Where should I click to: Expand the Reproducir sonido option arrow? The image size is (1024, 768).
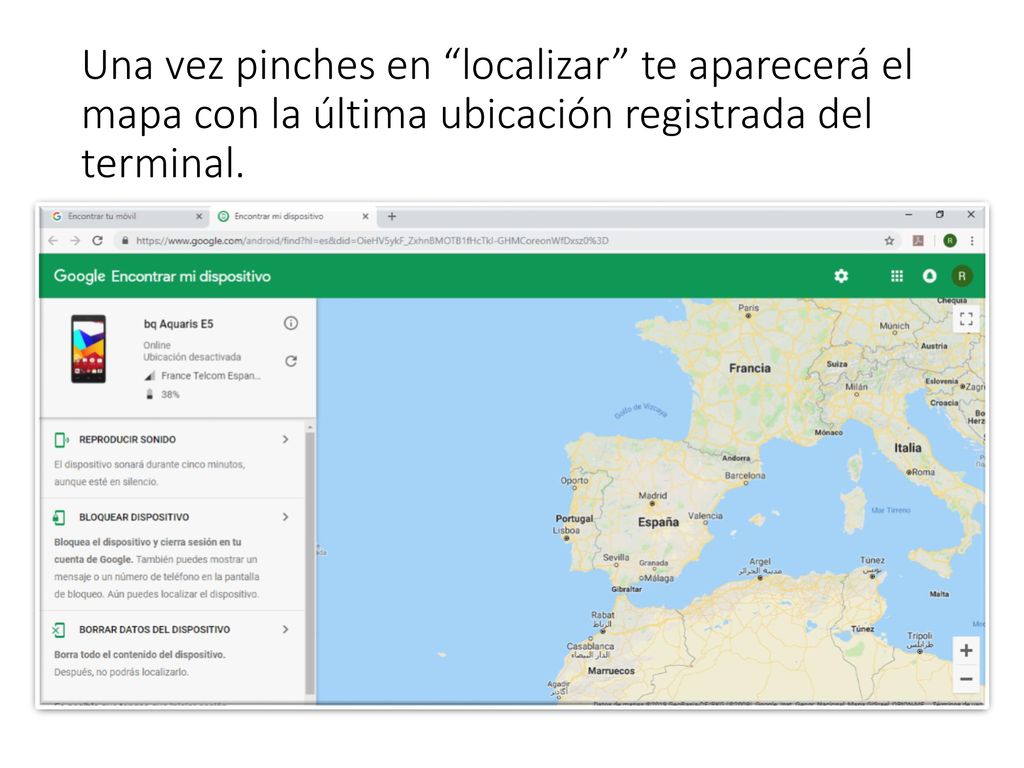(285, 440)
